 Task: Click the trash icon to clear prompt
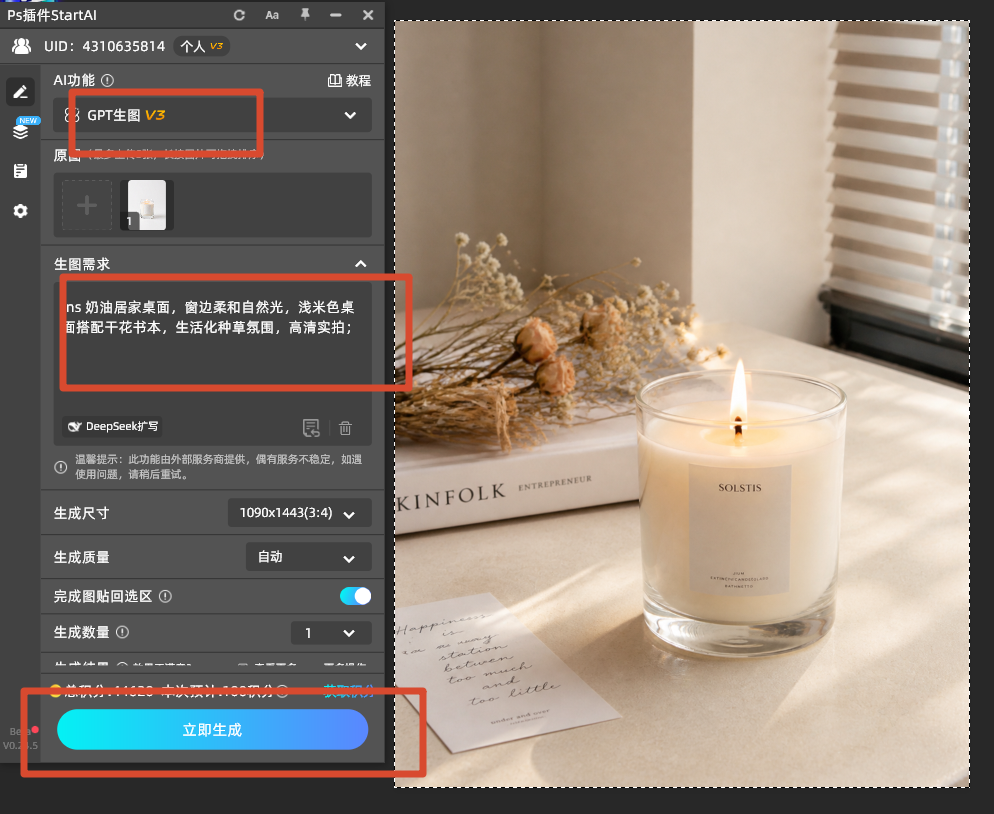345,428
